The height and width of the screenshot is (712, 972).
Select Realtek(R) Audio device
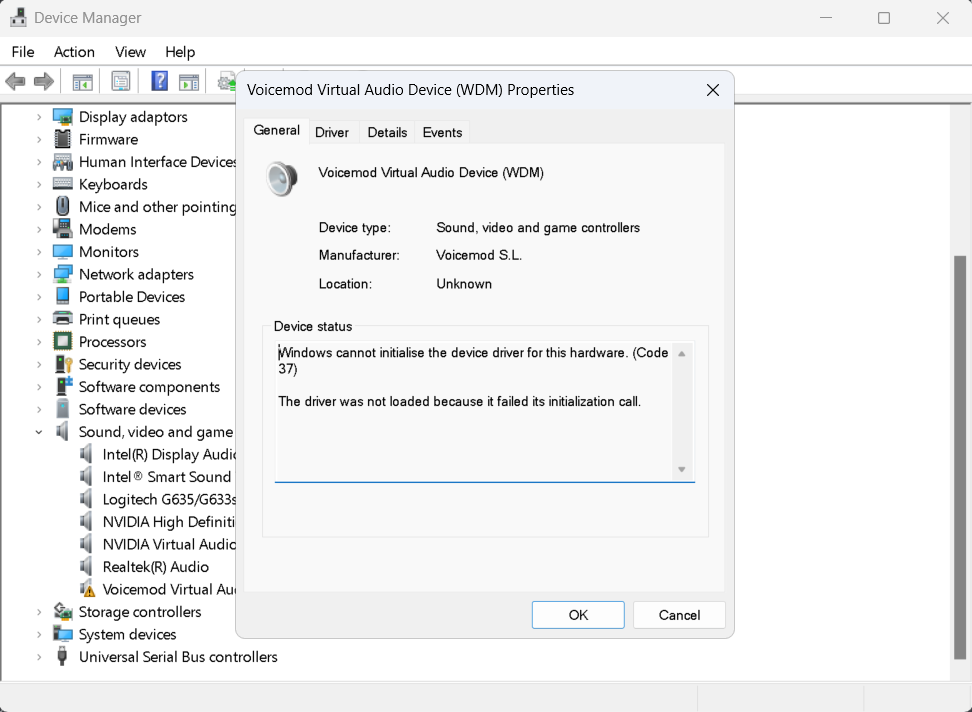155,567
